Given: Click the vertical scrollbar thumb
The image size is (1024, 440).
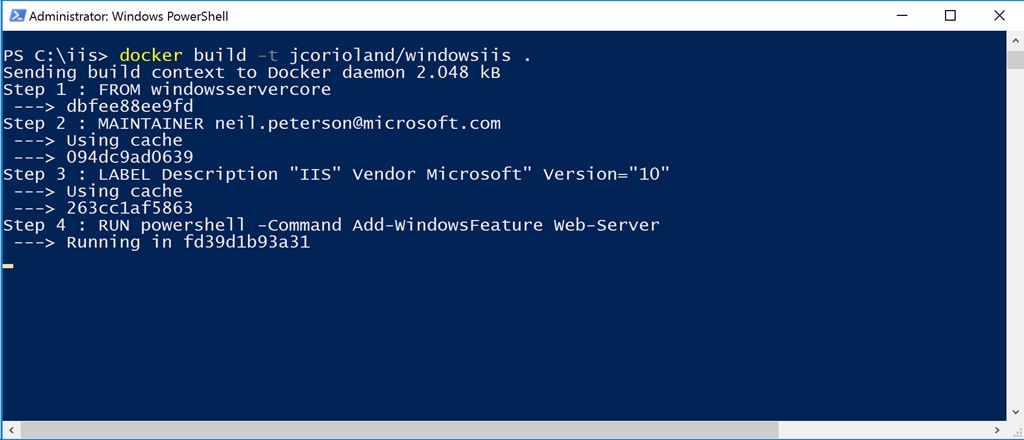Looking at the screenshot, I should 1015,59.
